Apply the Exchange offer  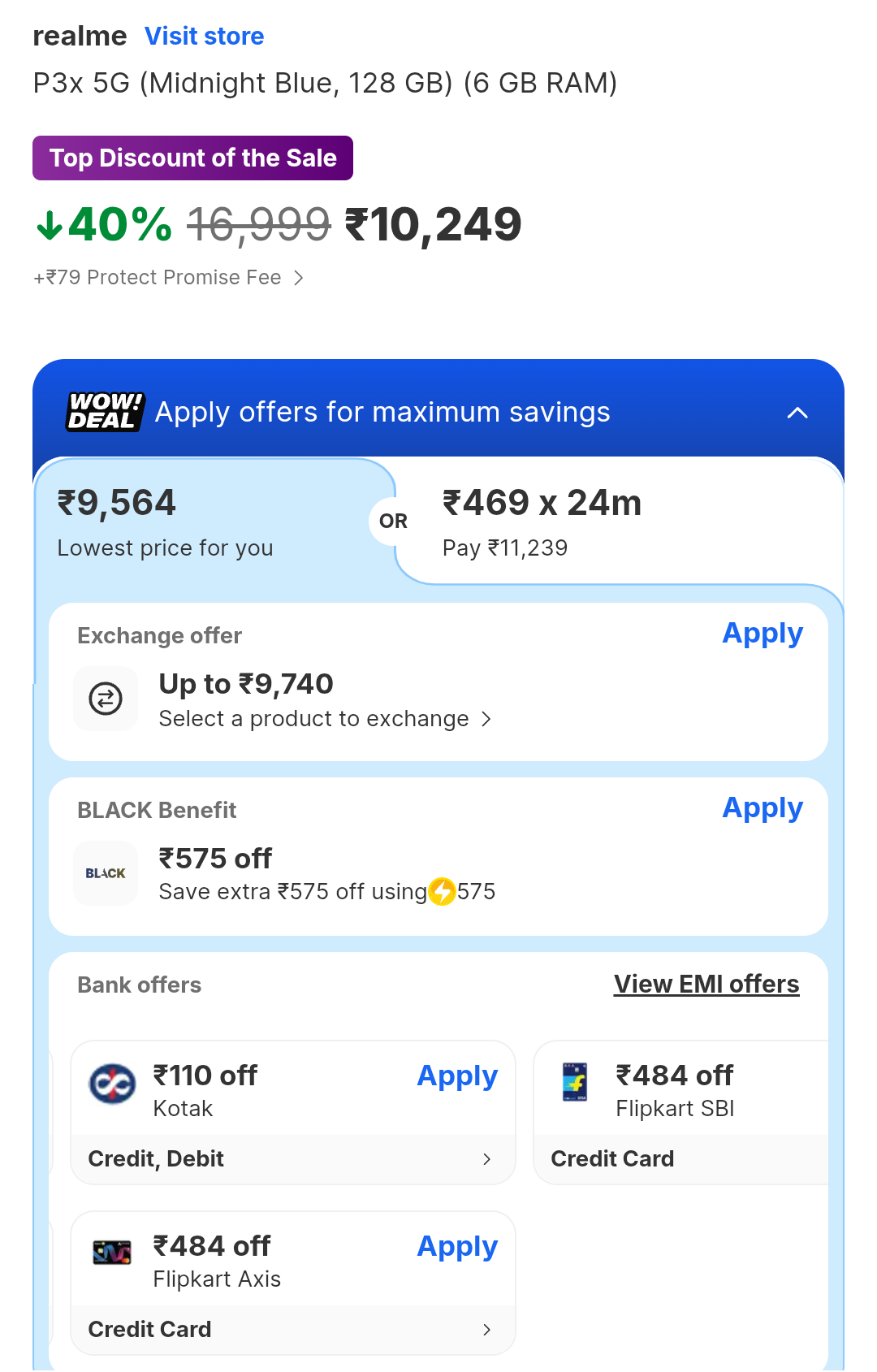(763, 634)
